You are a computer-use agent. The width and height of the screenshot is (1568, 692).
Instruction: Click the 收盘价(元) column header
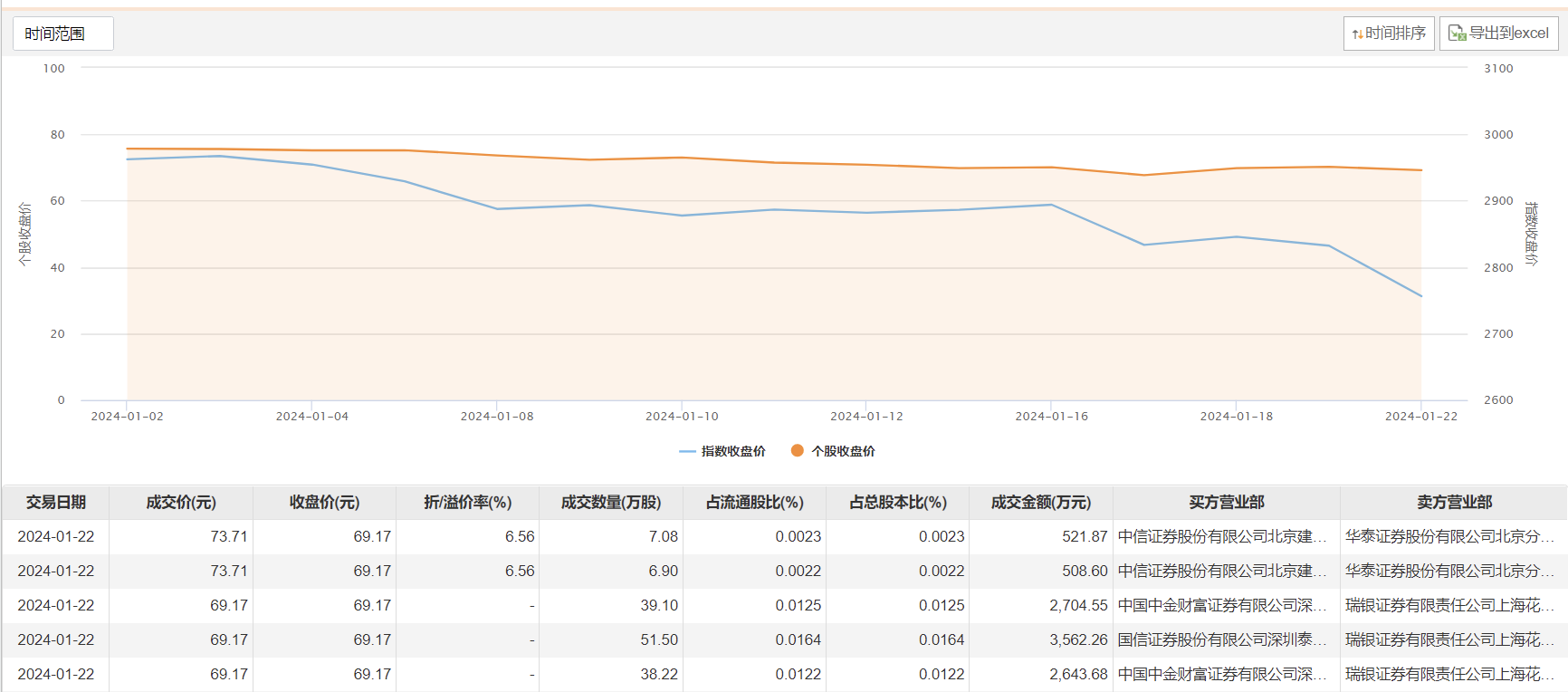(x=324, y=502)
